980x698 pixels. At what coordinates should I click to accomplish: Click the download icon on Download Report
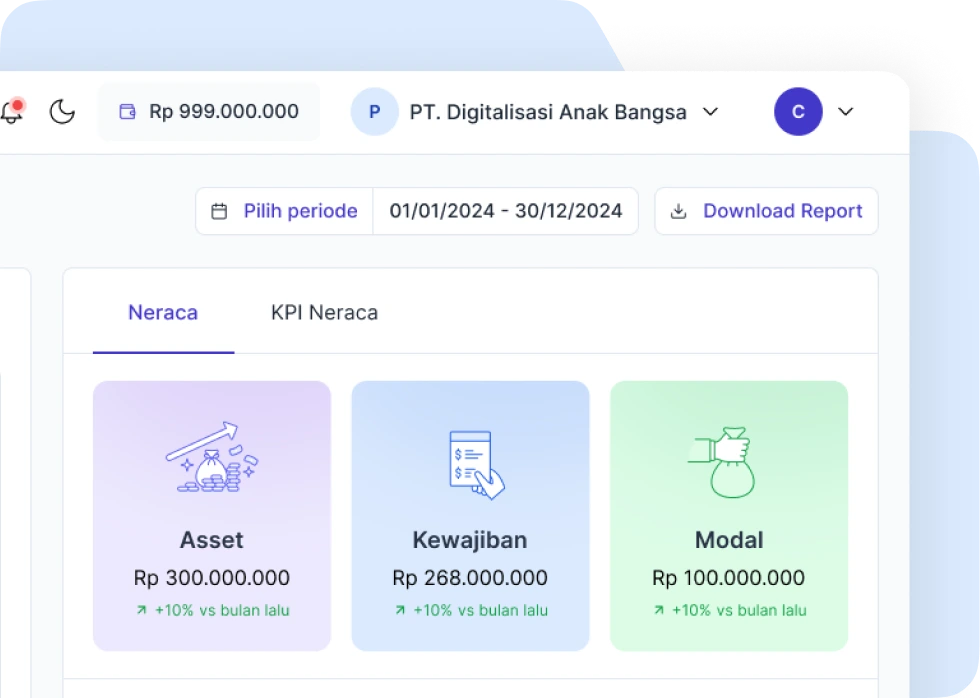(x=679, y=211)
